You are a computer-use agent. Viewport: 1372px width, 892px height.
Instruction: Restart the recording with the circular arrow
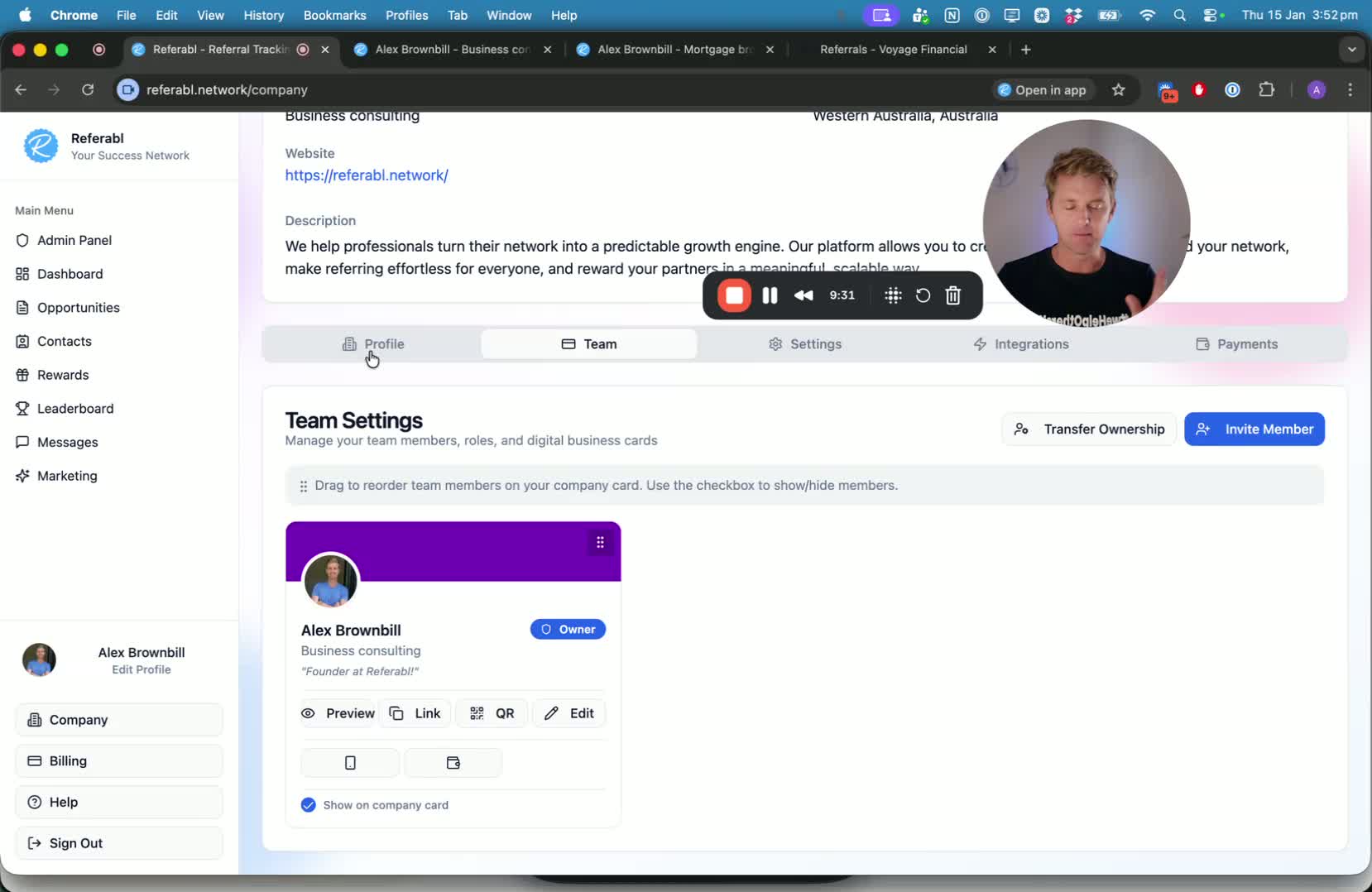[x=923, y=295]
